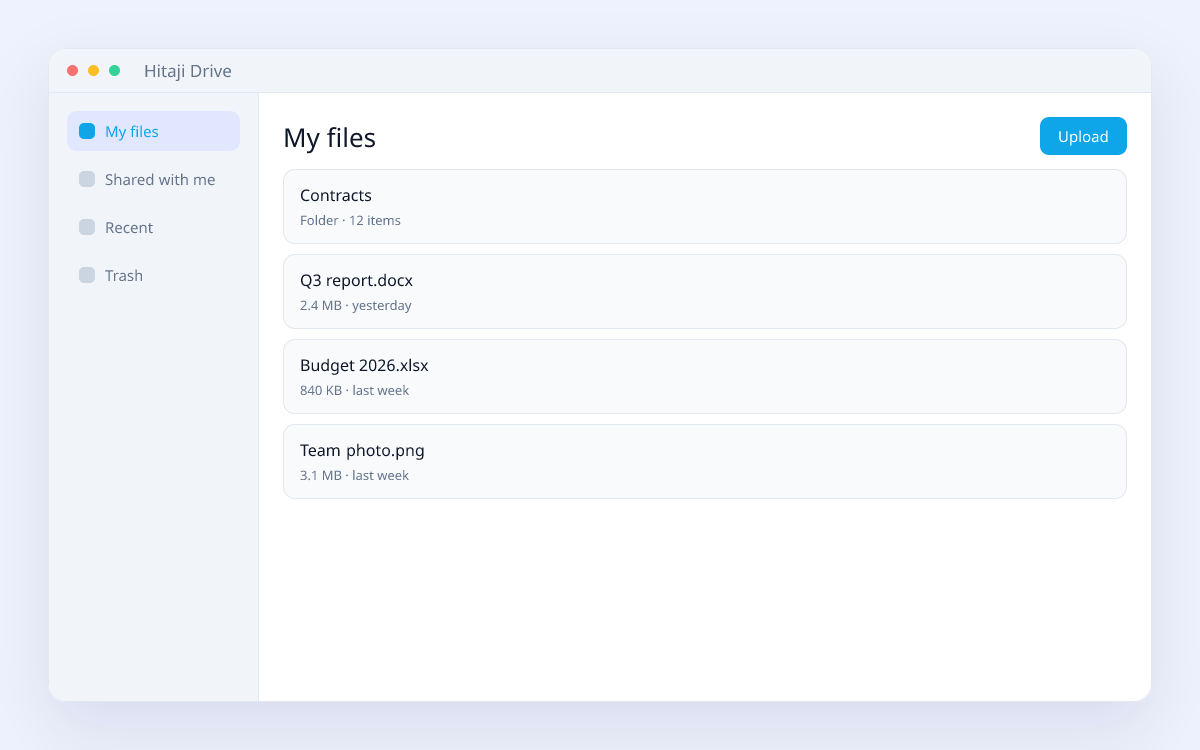Click the "3.1 MB · last week" details

point(354,475)
